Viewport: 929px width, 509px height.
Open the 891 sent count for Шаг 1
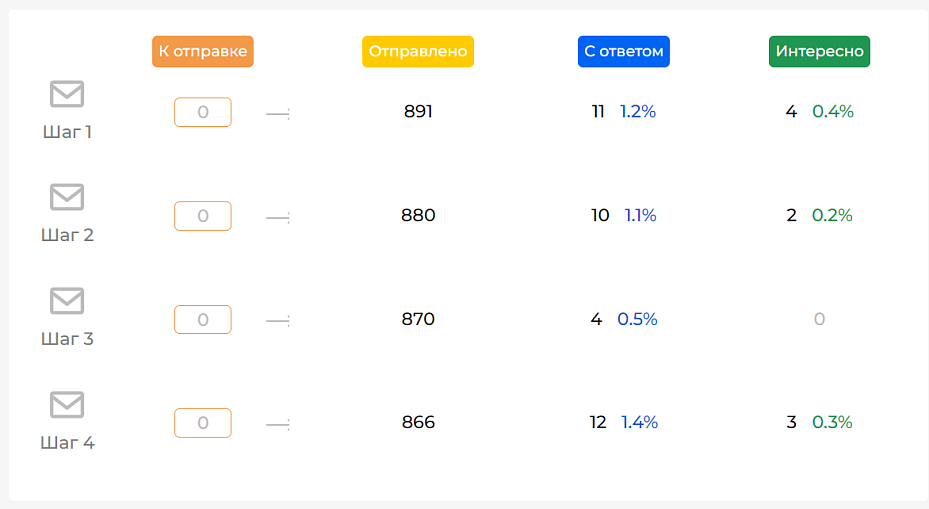[x=418, y=111]
